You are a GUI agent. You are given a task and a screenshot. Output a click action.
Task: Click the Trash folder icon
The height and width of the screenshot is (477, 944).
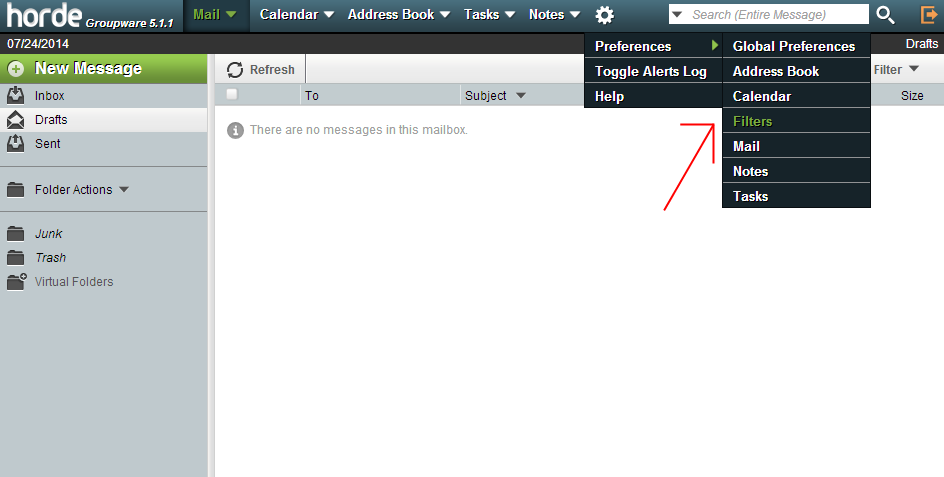pyautogui.click(x=15, y=258)
